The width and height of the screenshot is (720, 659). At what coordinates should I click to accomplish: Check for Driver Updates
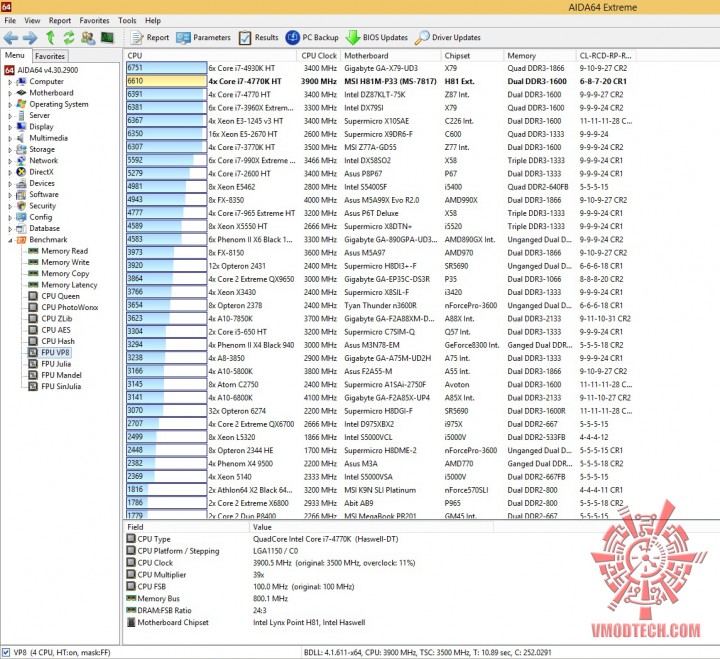448,38
